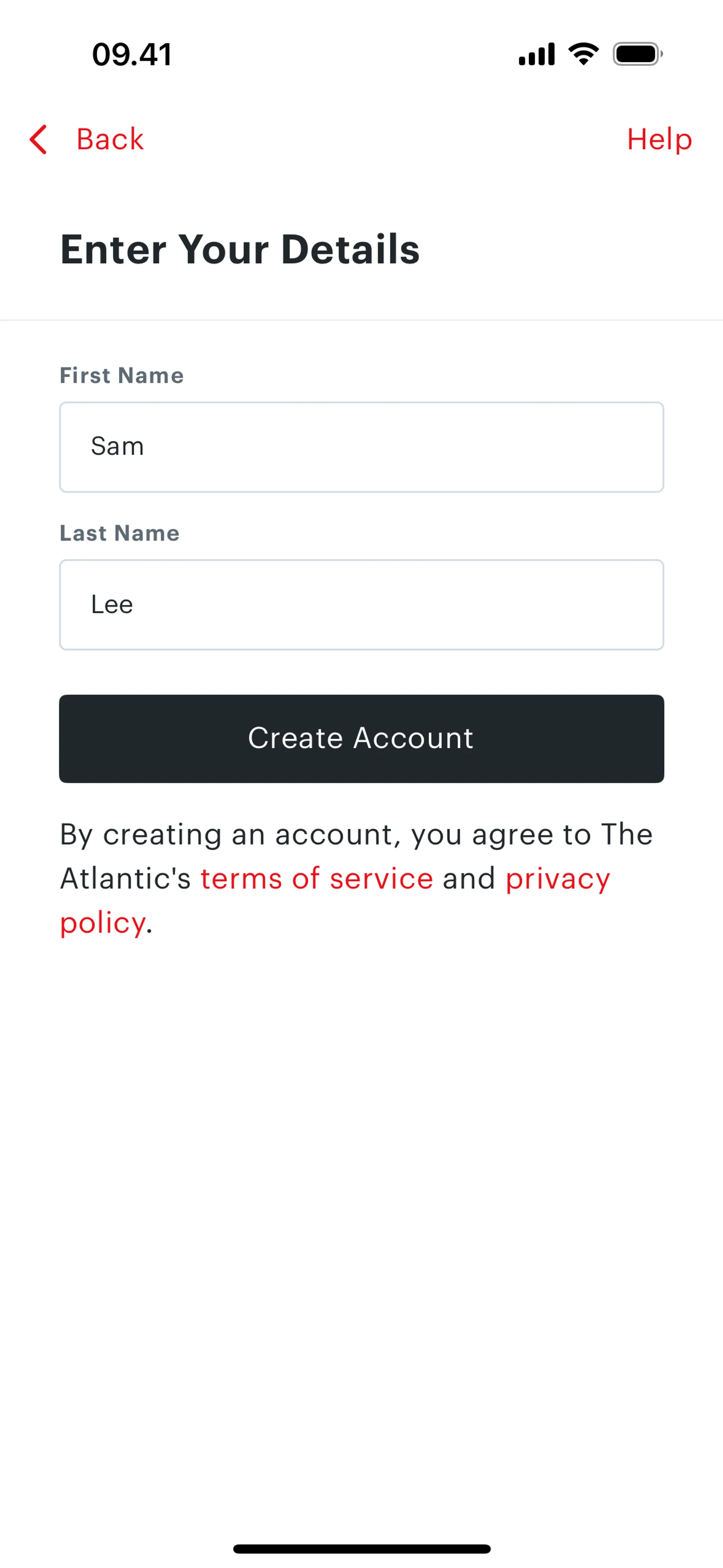Open the Help link

pyautogui.click(x=659, y=139)
